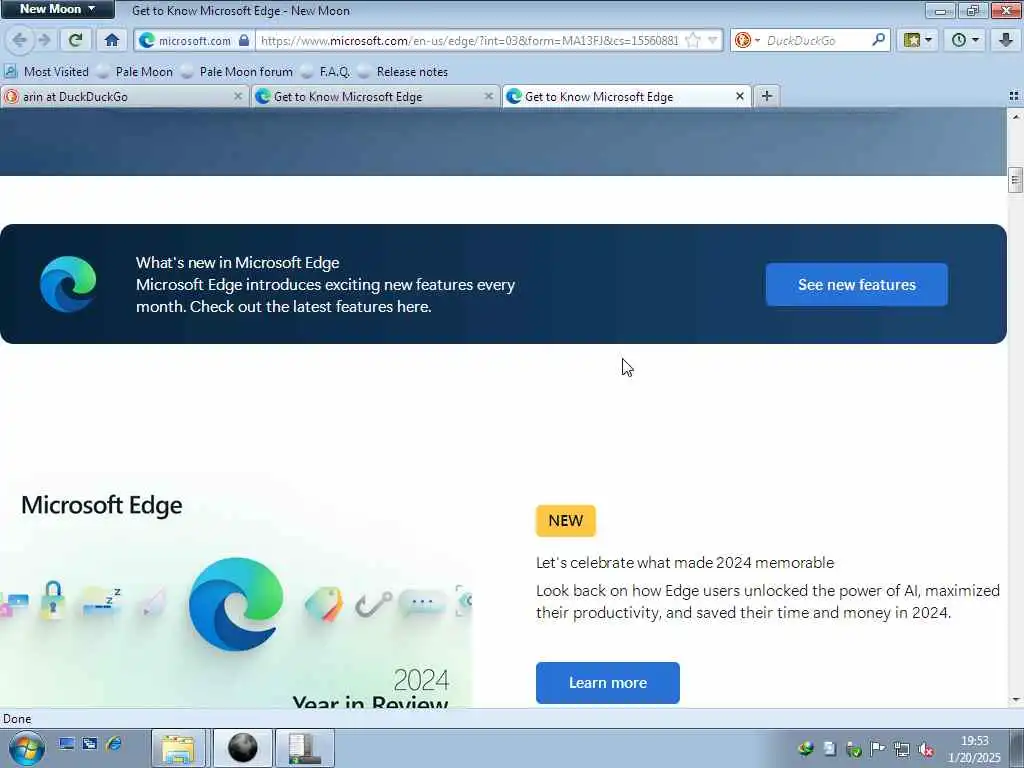Open Most Visited bookmarks folder
Viewport: 1024px width, 768px height.
47,72
